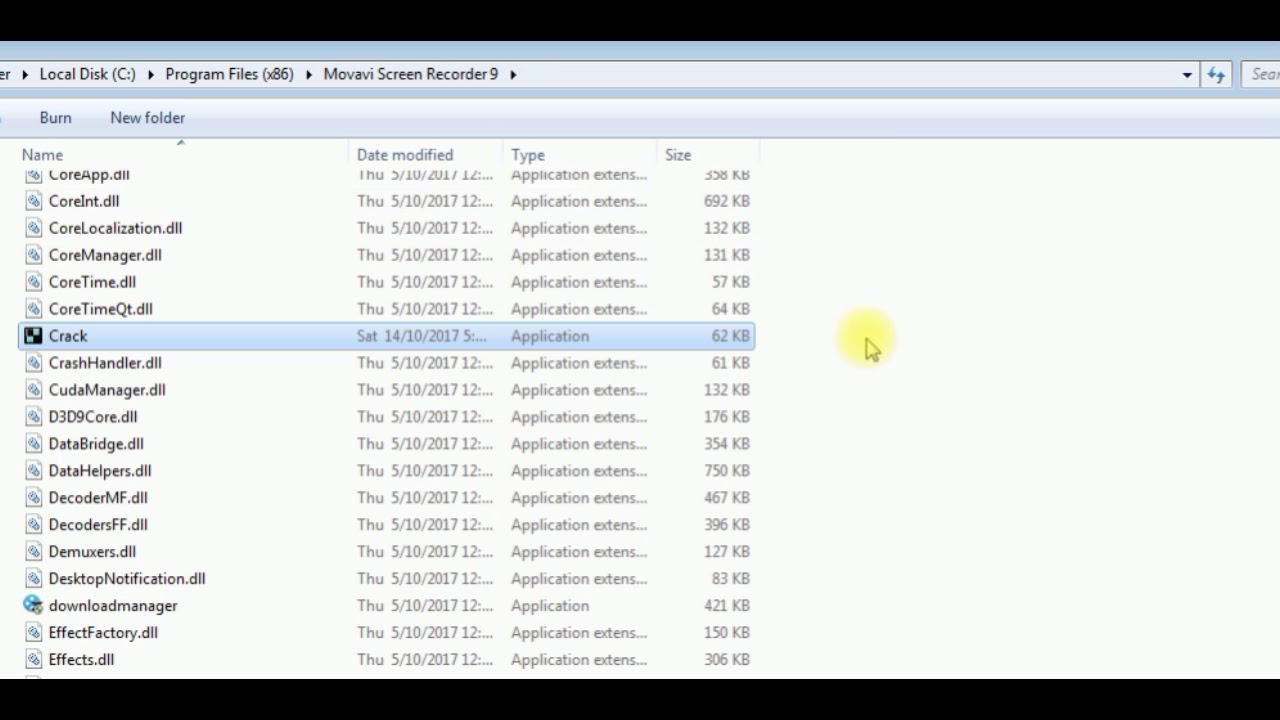This screenshot has height=720, width=1280.
Task: Click the Burn toolbar button
Action: pyautogui.click(x=56, y=118)
